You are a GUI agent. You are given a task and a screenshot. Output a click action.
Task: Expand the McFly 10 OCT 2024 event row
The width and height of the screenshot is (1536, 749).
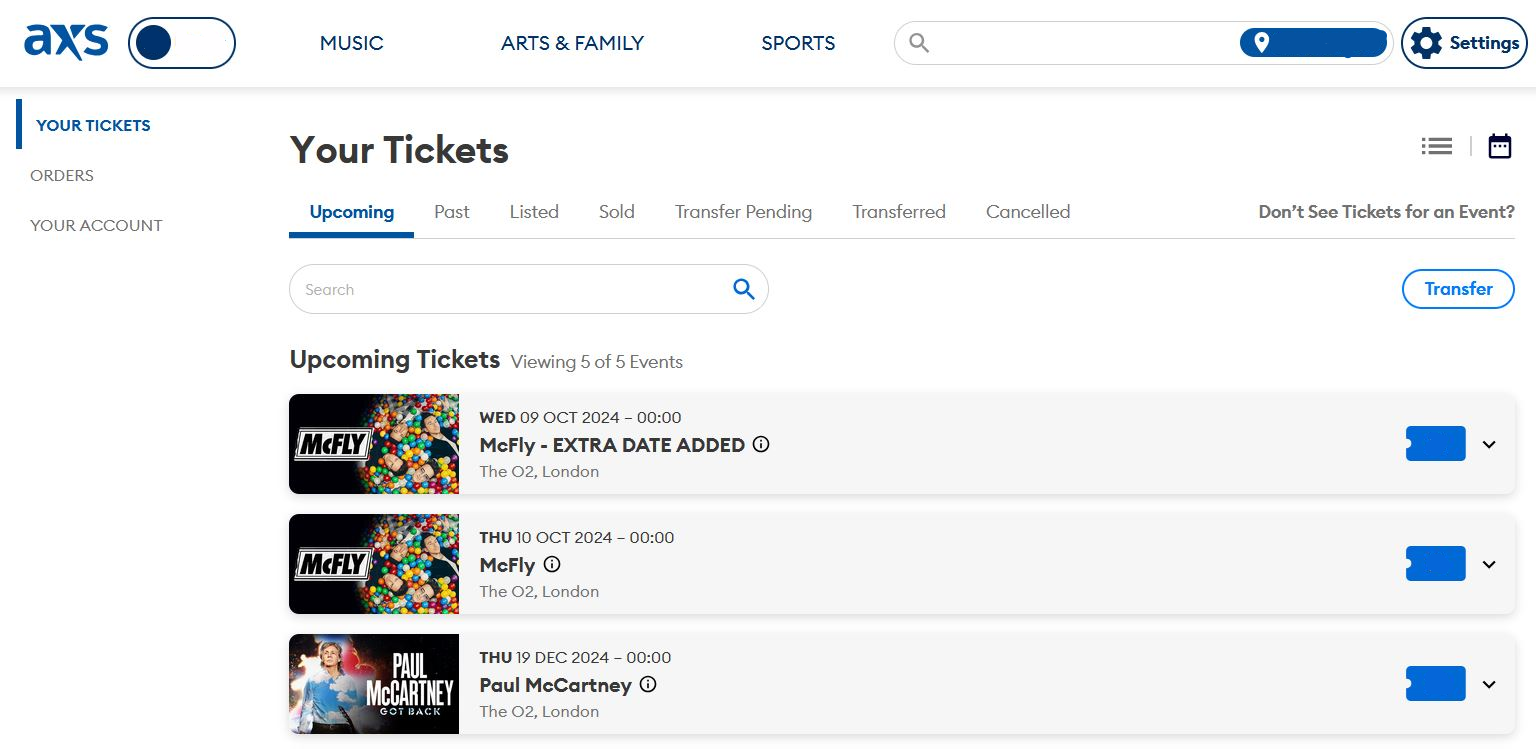click(1489, 564)
